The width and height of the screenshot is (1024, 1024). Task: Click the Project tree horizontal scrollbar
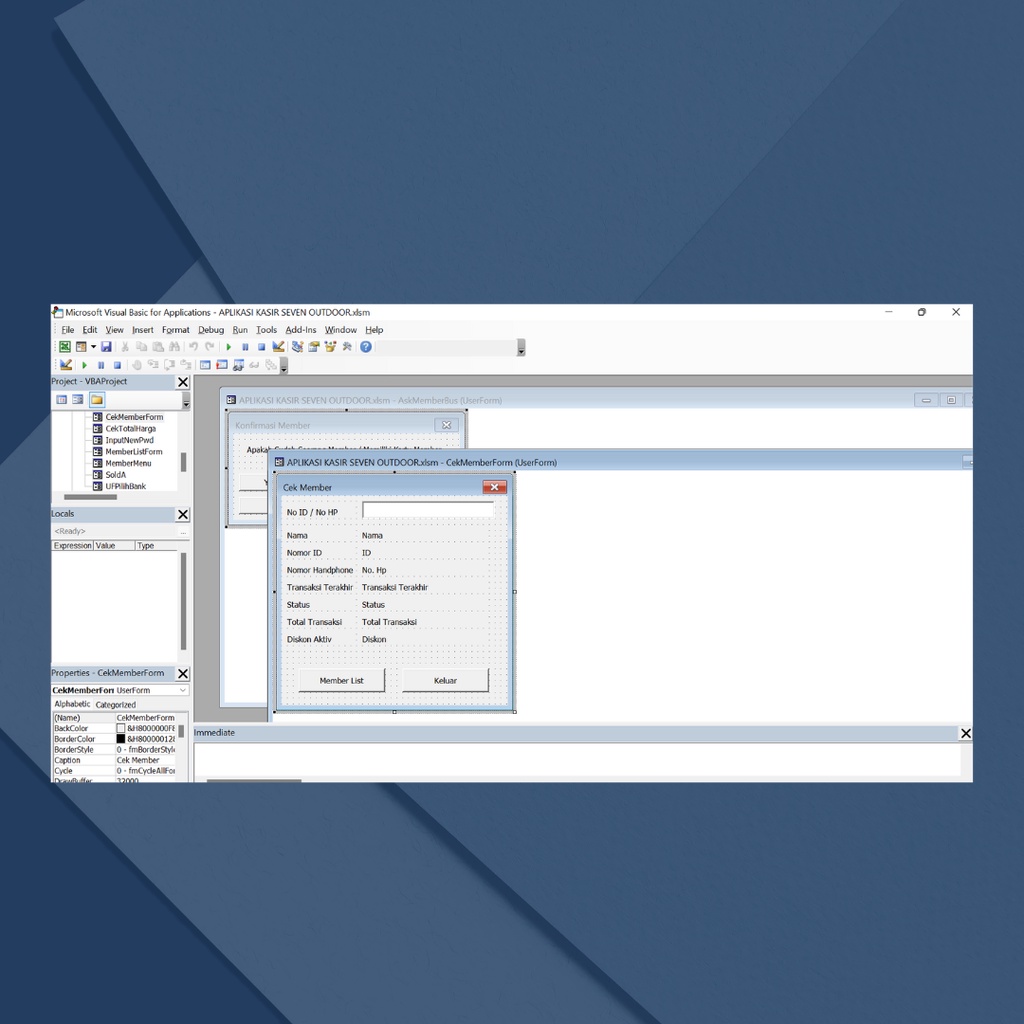click(90, 497)
